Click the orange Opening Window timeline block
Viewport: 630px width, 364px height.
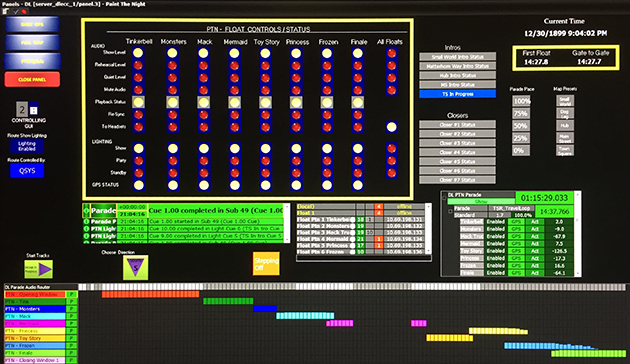point(150,294)
